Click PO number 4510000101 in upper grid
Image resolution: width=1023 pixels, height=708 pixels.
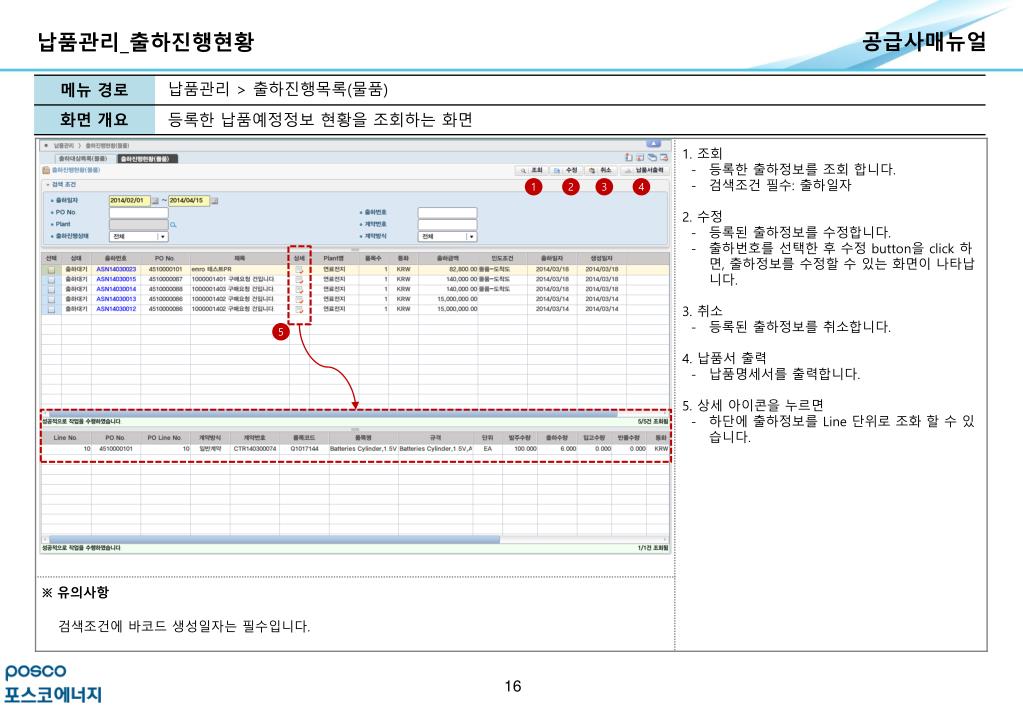pos(165,269)
